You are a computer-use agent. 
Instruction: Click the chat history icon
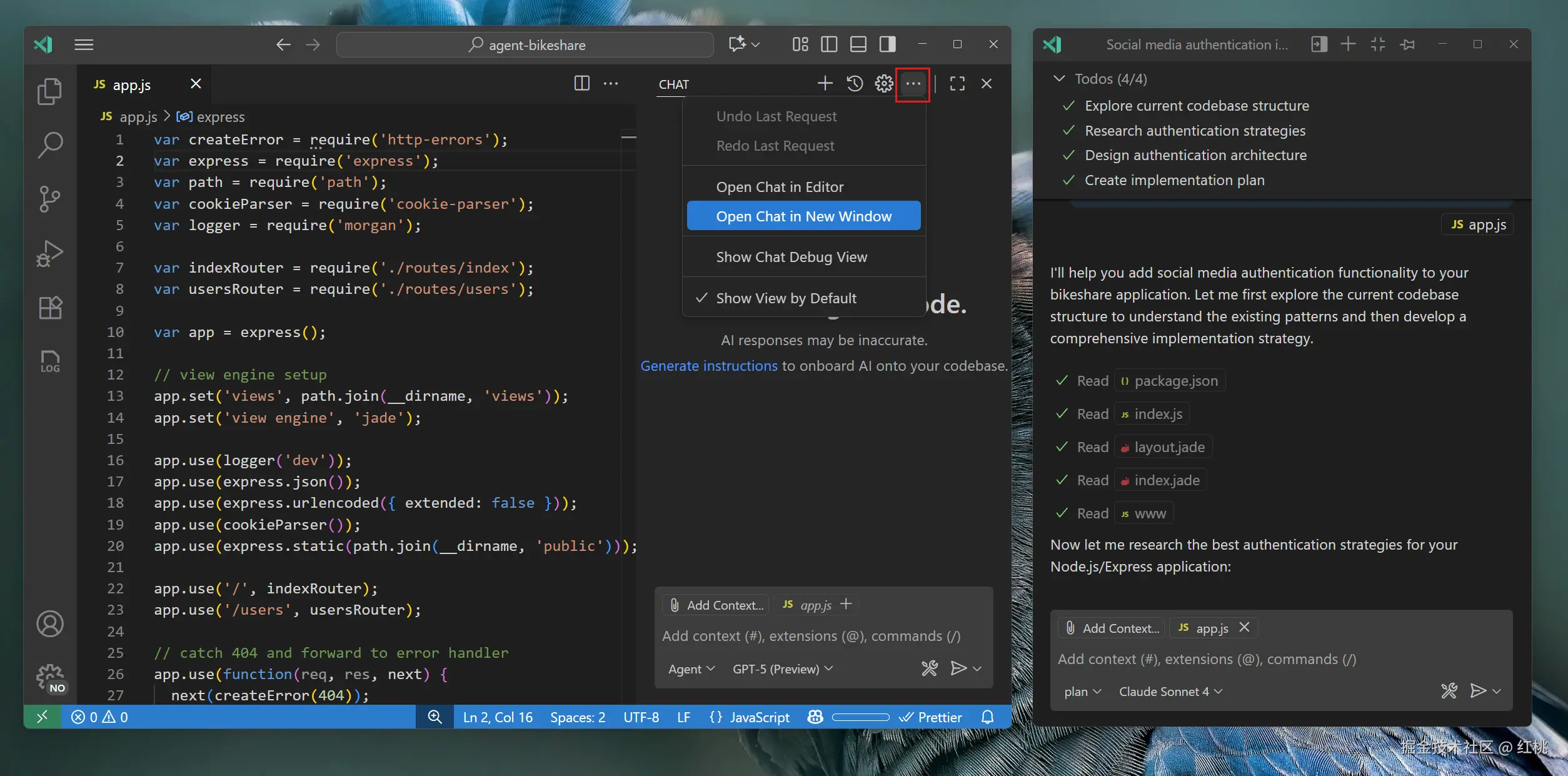tap(854, 83)
